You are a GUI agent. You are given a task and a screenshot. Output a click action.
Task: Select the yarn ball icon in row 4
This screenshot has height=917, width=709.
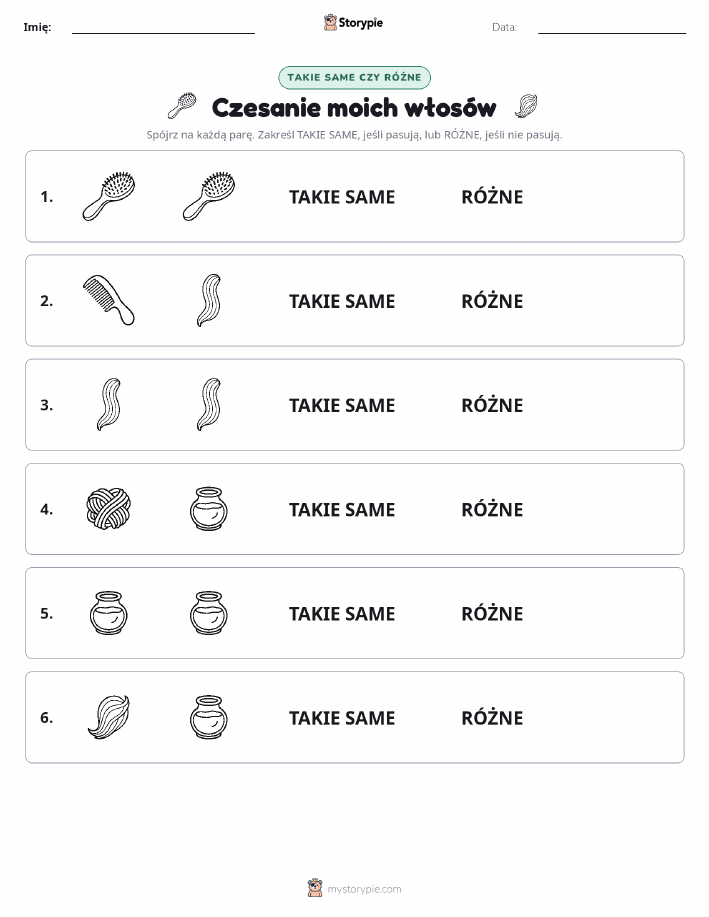click(109, 509)
